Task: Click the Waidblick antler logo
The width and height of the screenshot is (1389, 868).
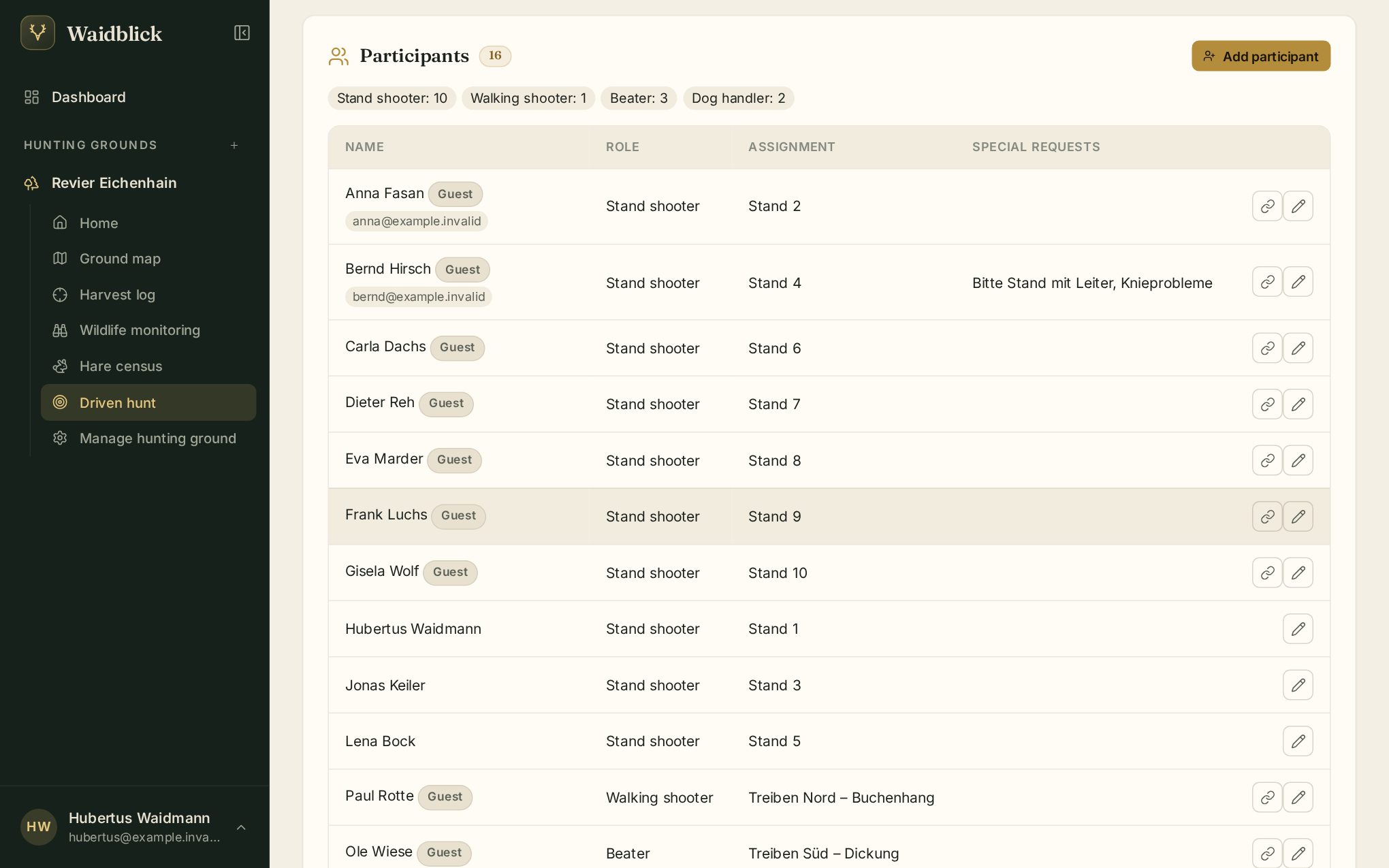Action: point(38,33)
